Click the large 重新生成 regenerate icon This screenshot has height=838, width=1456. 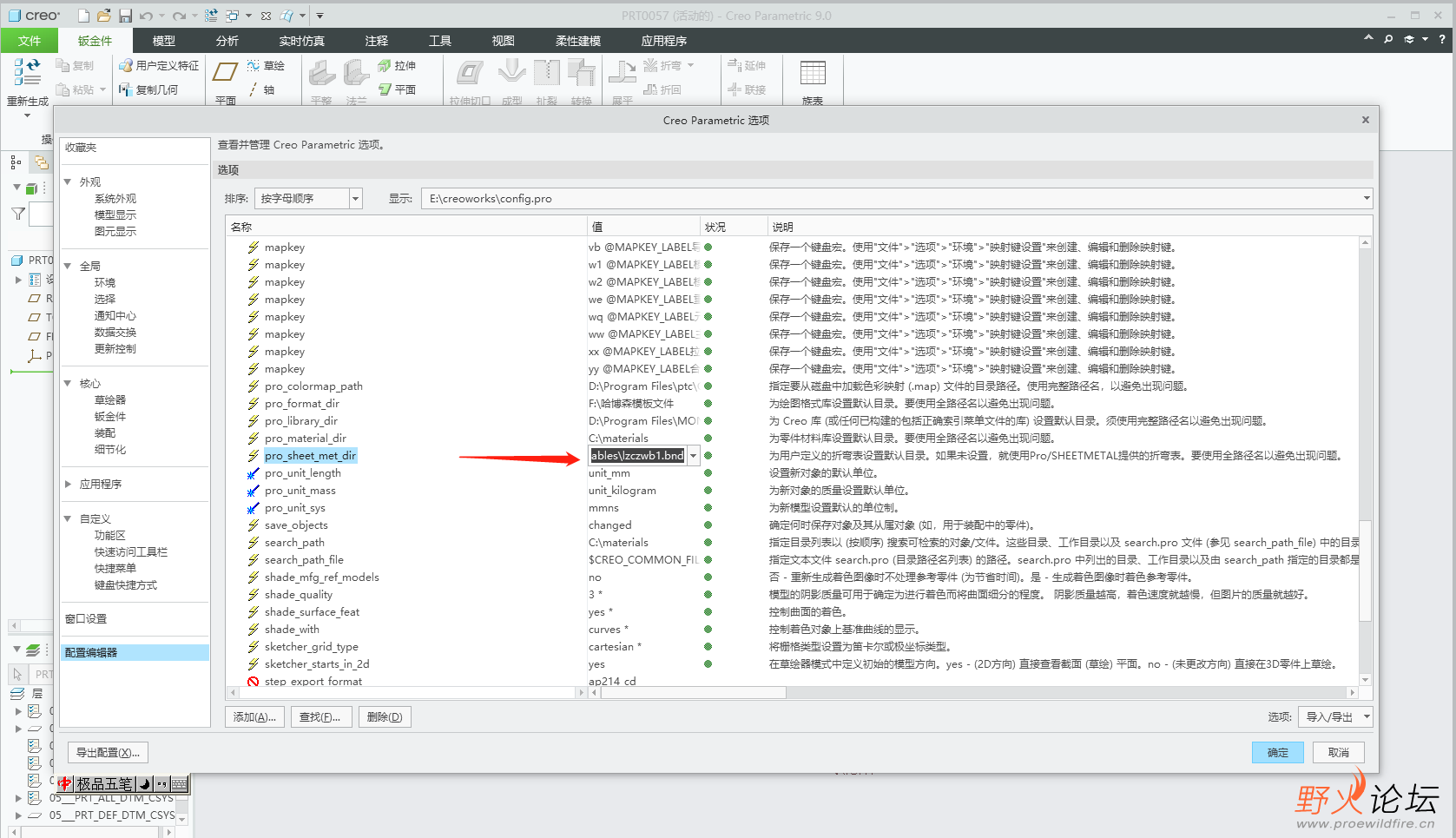(x=27, y=72)
